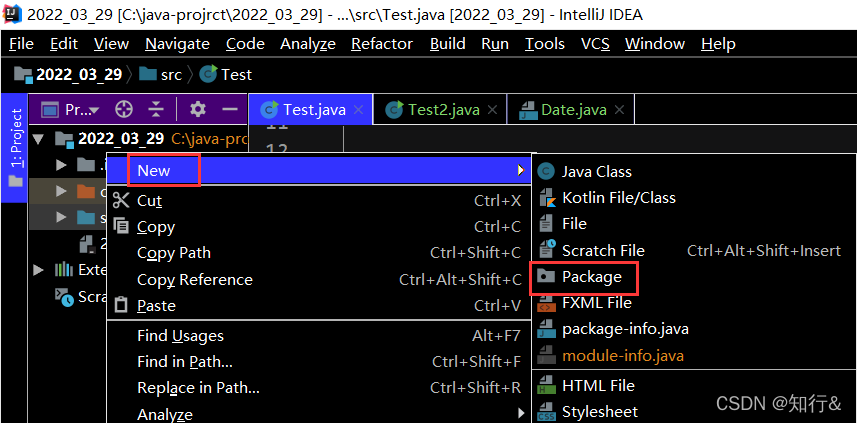Open the Help menu
857x423 pixels.
click(x=718, y=44)
